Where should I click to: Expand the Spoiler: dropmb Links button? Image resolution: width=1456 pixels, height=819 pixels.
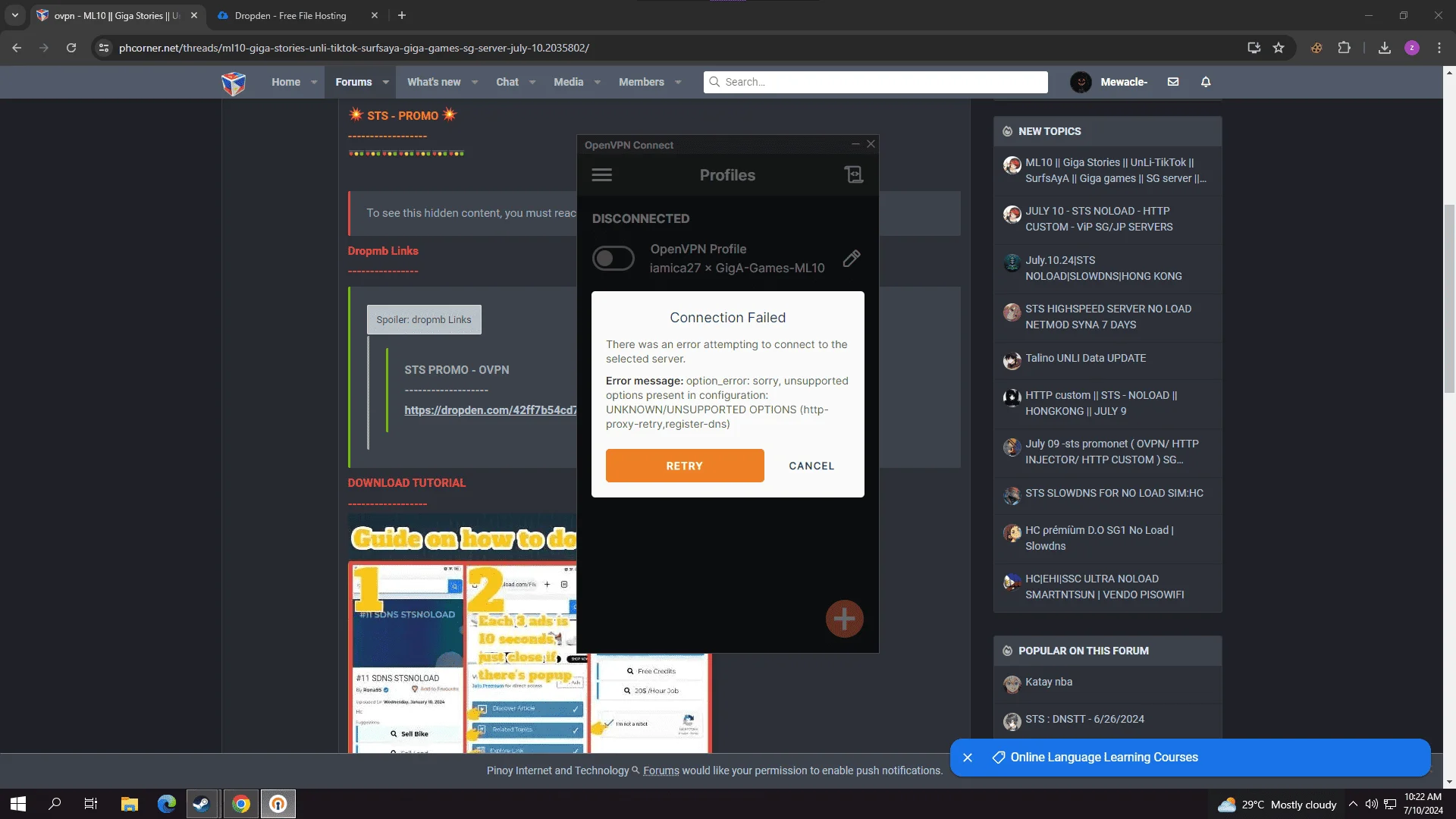423,320
